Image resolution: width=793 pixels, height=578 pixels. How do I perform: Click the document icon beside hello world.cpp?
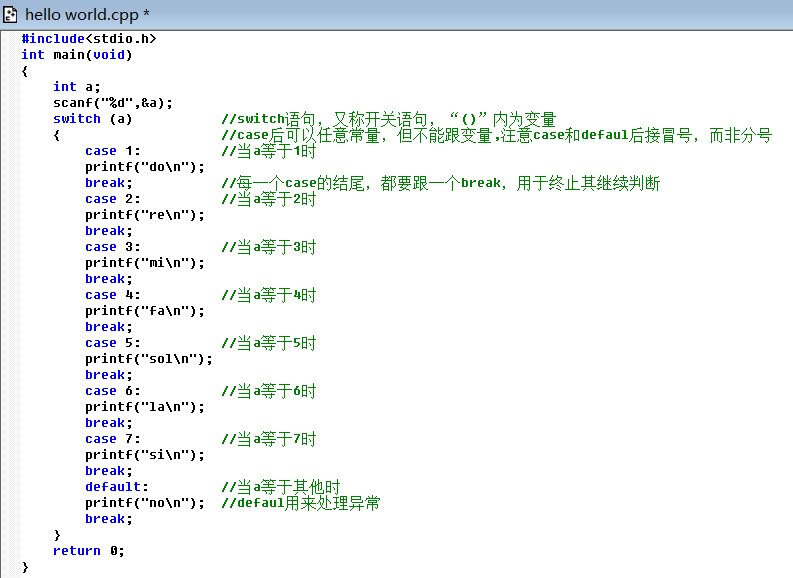click(x=10, y=14)
